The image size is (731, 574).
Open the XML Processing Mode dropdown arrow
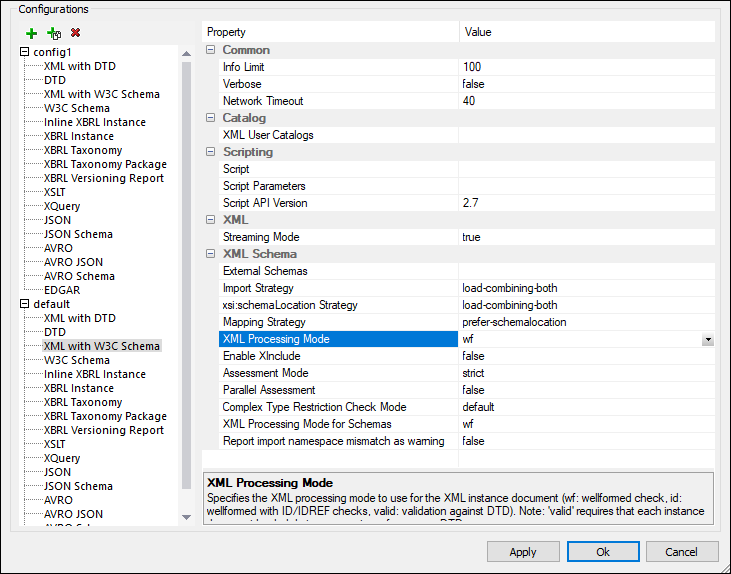[708, 340]
